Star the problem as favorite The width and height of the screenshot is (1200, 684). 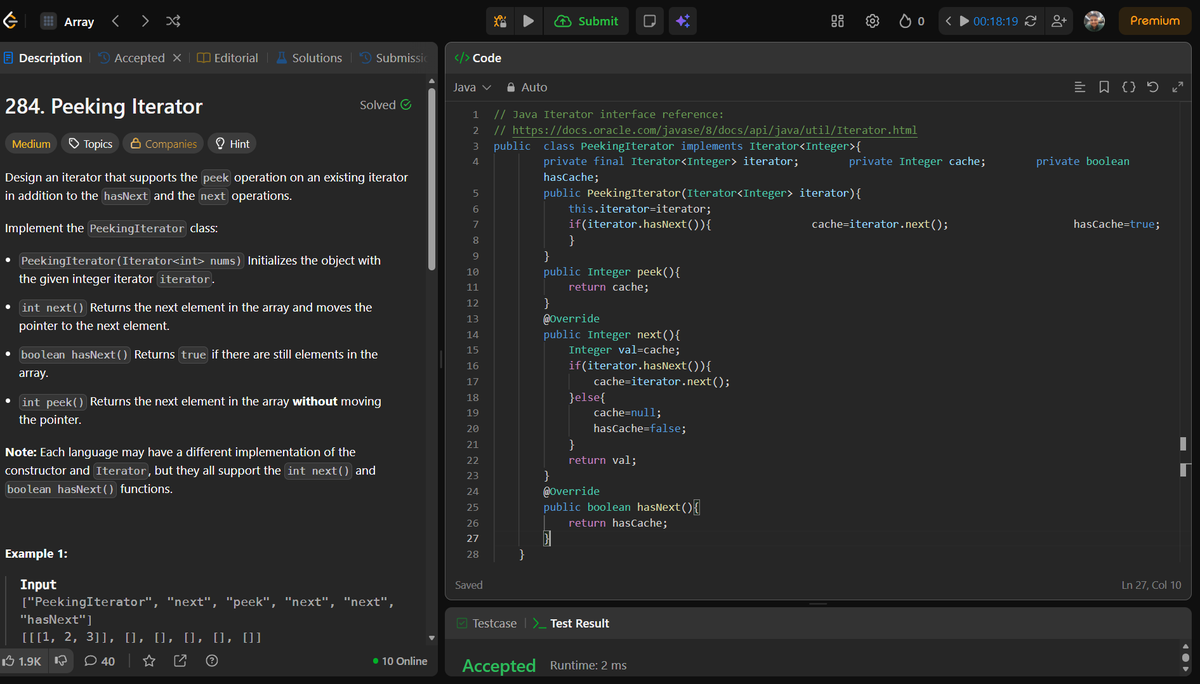coord(148,661)
